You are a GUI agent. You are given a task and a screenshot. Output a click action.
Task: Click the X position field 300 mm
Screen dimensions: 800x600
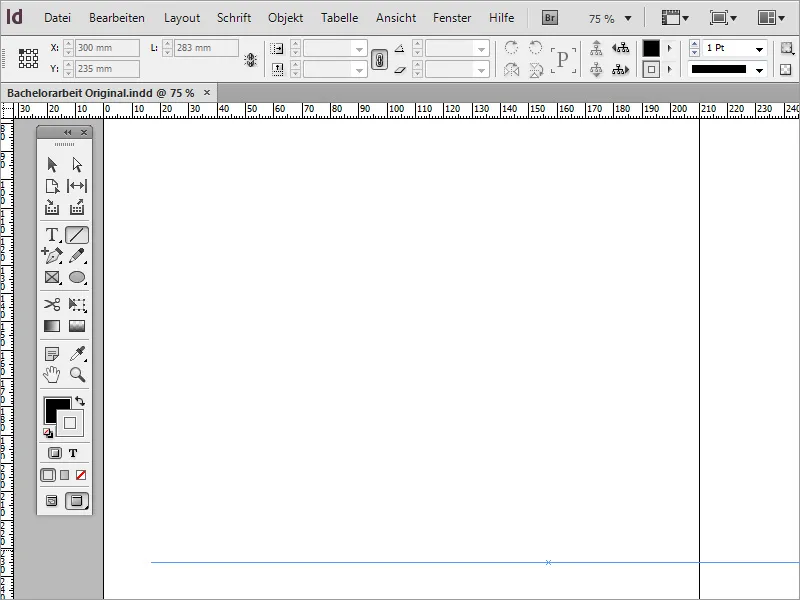point(107,48)
